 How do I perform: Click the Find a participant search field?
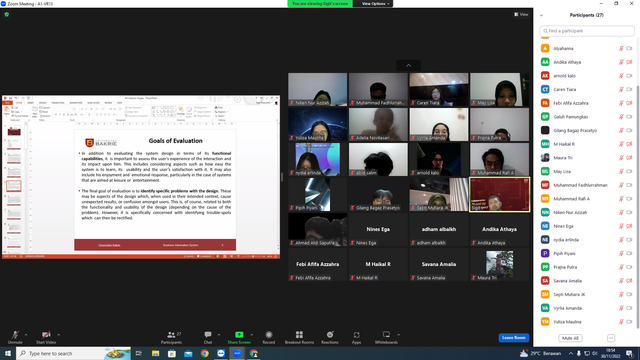587,31
